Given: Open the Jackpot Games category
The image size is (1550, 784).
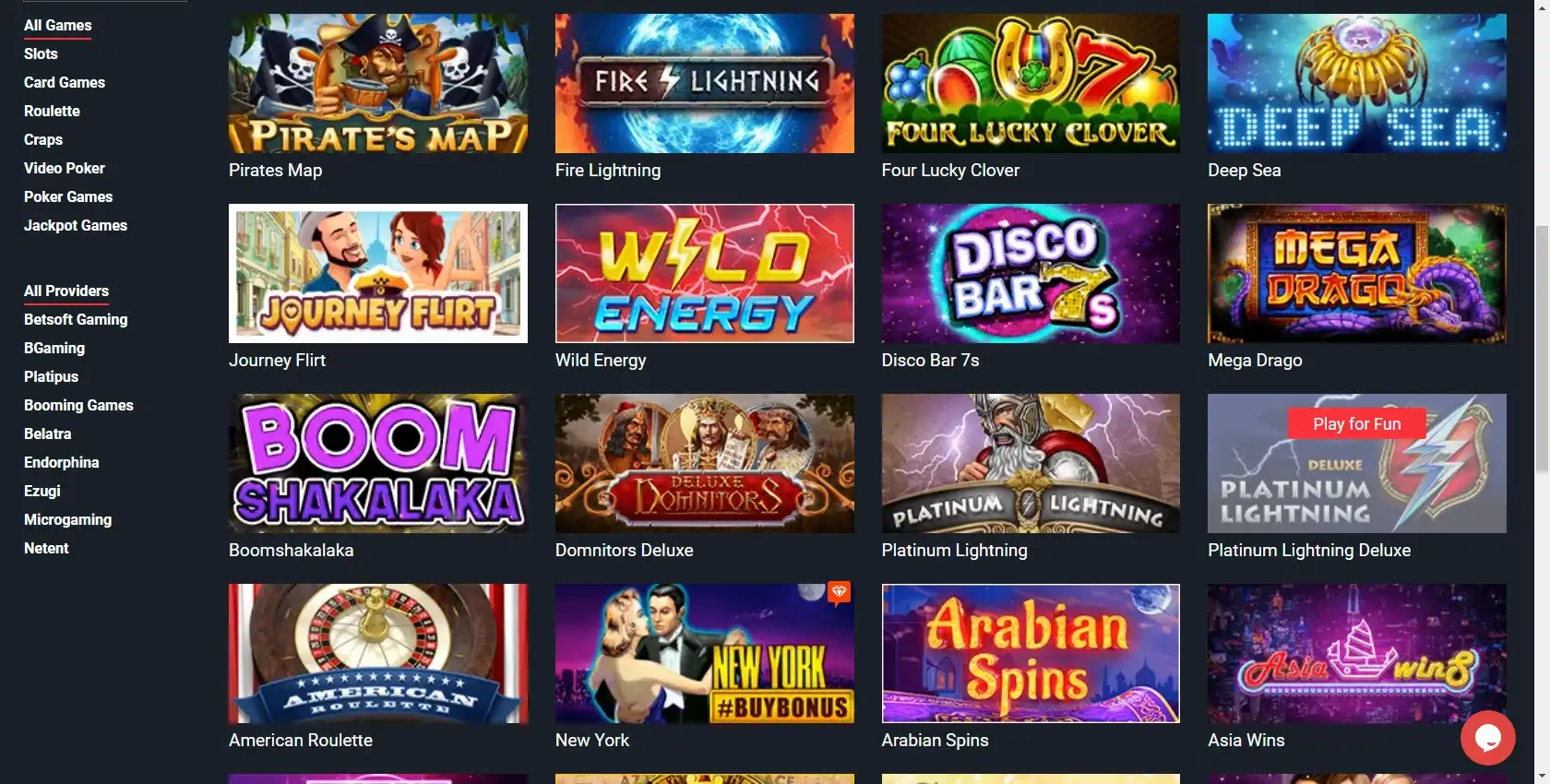Looking at the screenshot, I should point(76,225).
